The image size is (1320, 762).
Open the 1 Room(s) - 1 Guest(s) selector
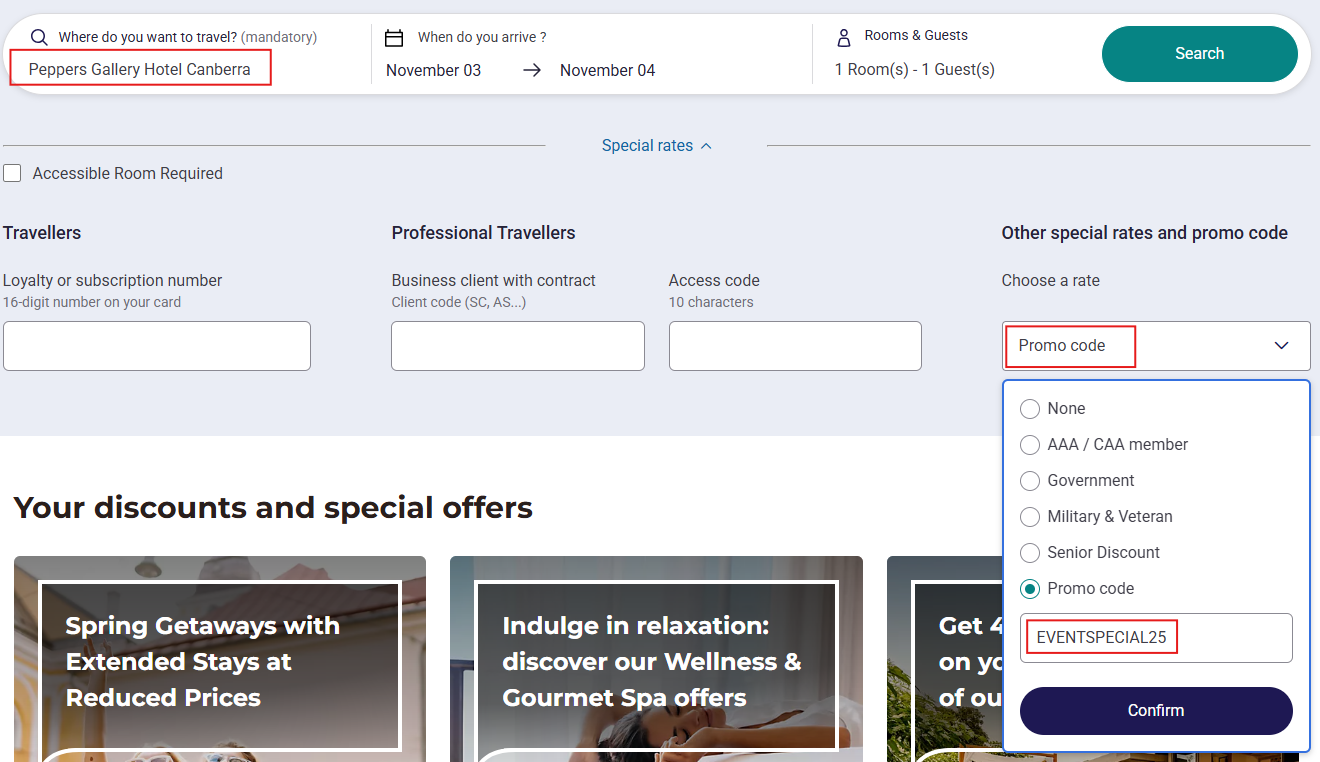point(915,70)
